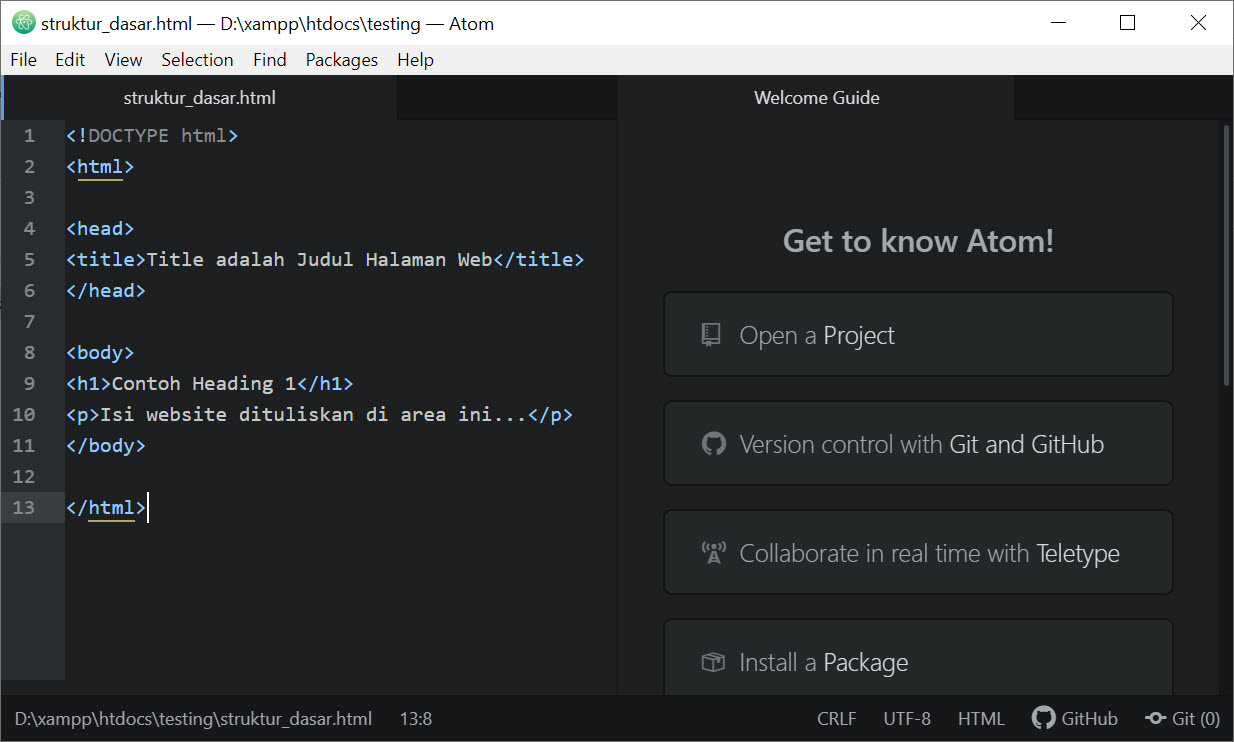Click 'Title adalah Judul Halaman Web' text
This screenshot has width=1234, height=742.
(x=319, y=259)
